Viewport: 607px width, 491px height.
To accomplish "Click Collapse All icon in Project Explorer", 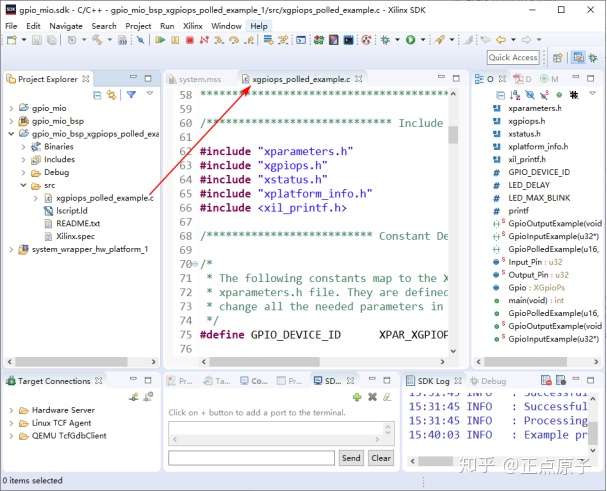I will [x=98, y=95].
